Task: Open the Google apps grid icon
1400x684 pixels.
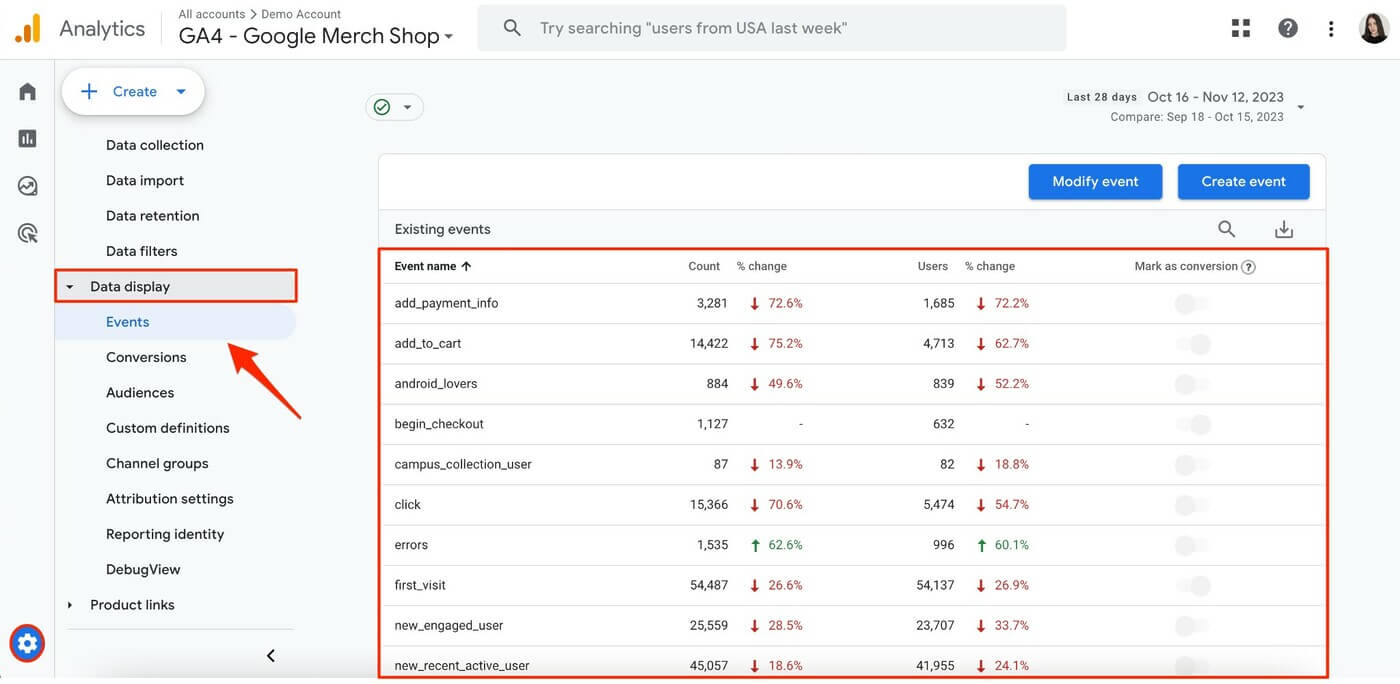Action: (1240, 27)
